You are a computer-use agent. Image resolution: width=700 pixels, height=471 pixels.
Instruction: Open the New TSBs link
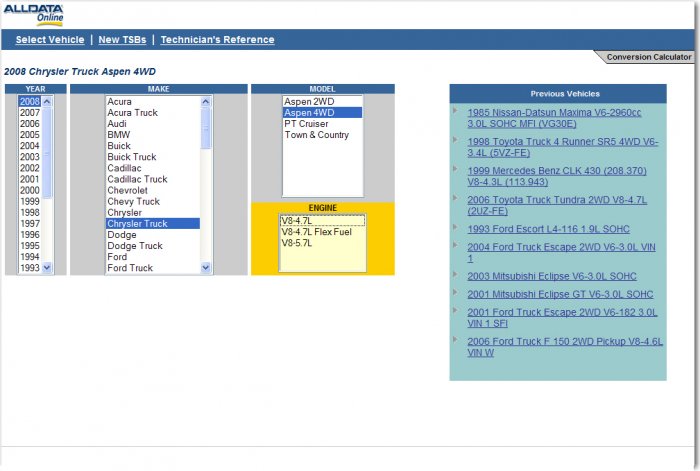[x=122, y=40]
